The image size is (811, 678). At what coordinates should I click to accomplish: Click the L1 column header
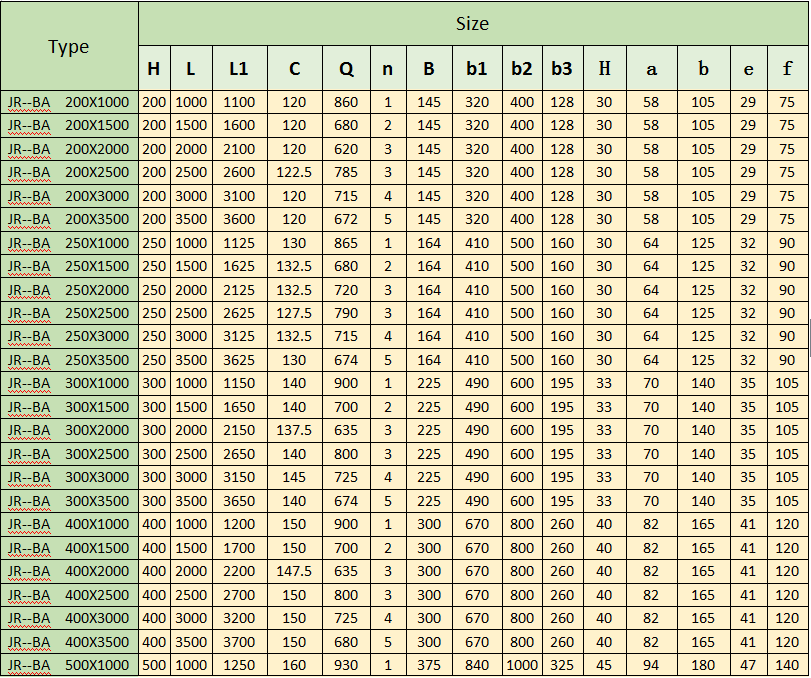239,68
